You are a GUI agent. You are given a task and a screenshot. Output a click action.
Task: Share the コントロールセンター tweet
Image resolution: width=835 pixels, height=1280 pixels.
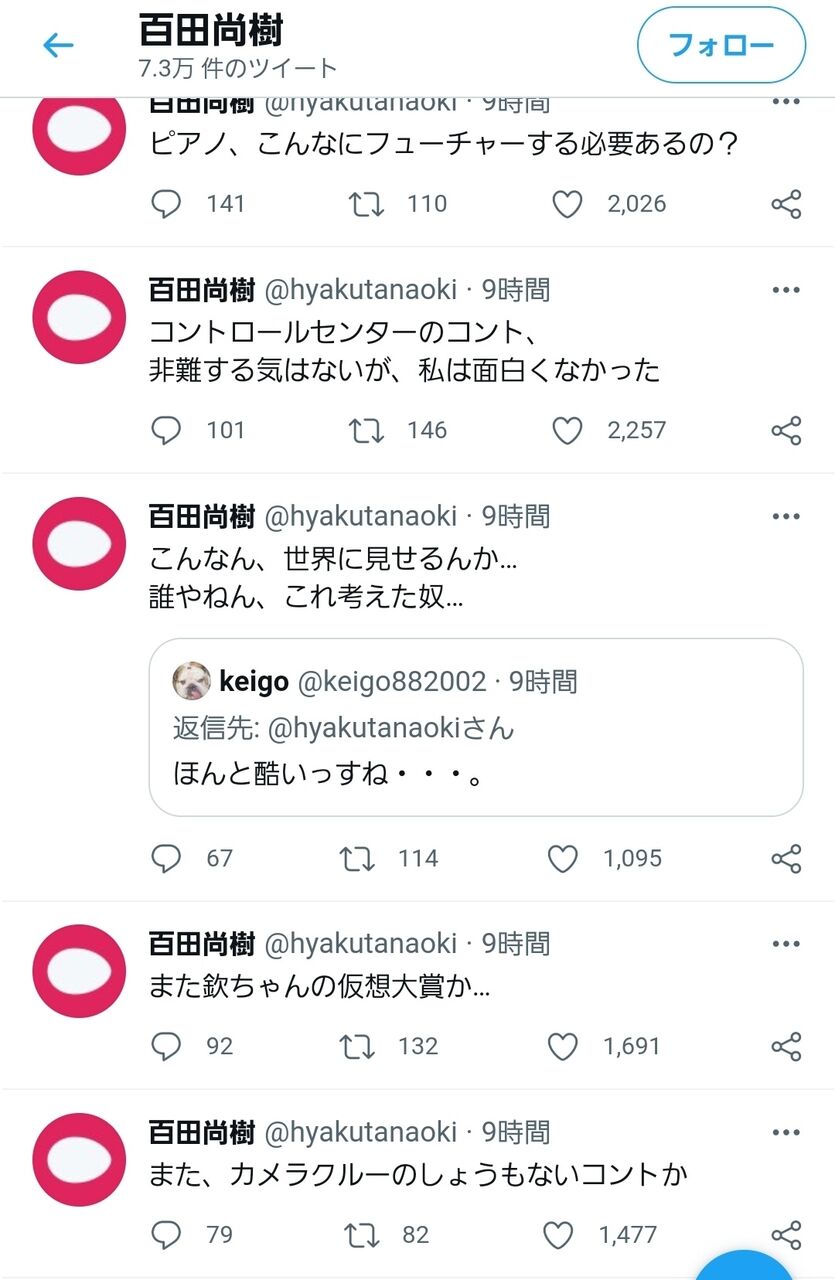coord(786,430)
